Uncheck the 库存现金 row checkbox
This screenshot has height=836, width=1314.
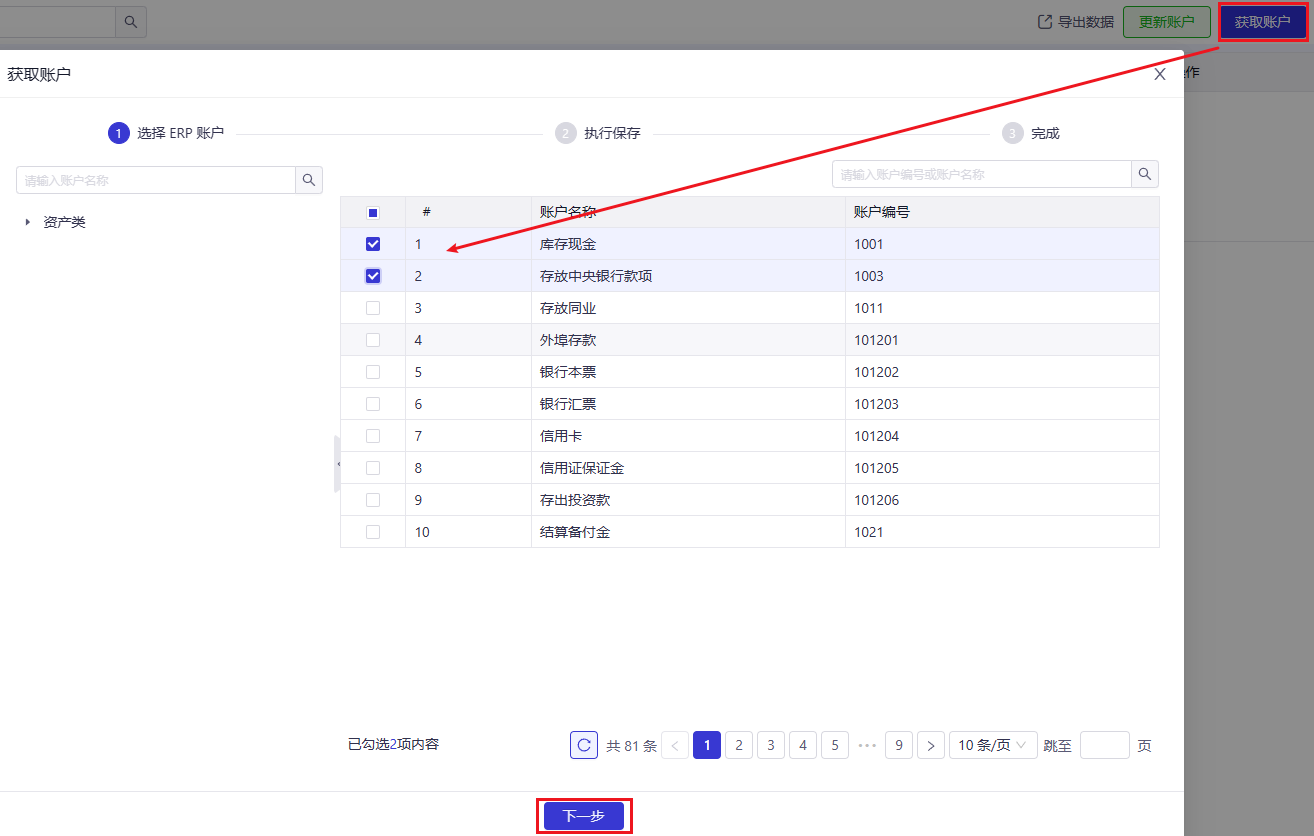(x=373, y=244)
